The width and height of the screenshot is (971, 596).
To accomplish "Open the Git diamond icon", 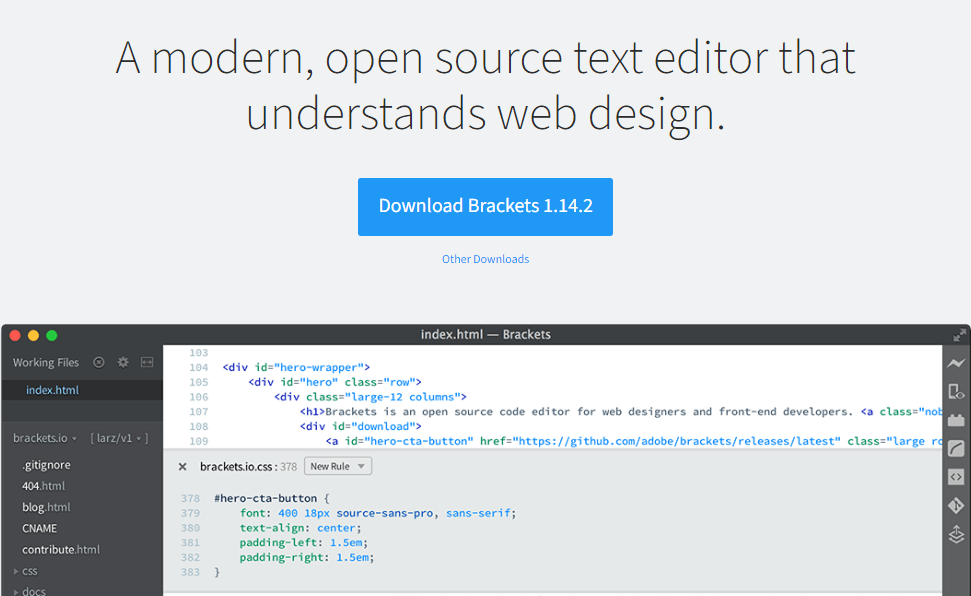I will [956, 506].
